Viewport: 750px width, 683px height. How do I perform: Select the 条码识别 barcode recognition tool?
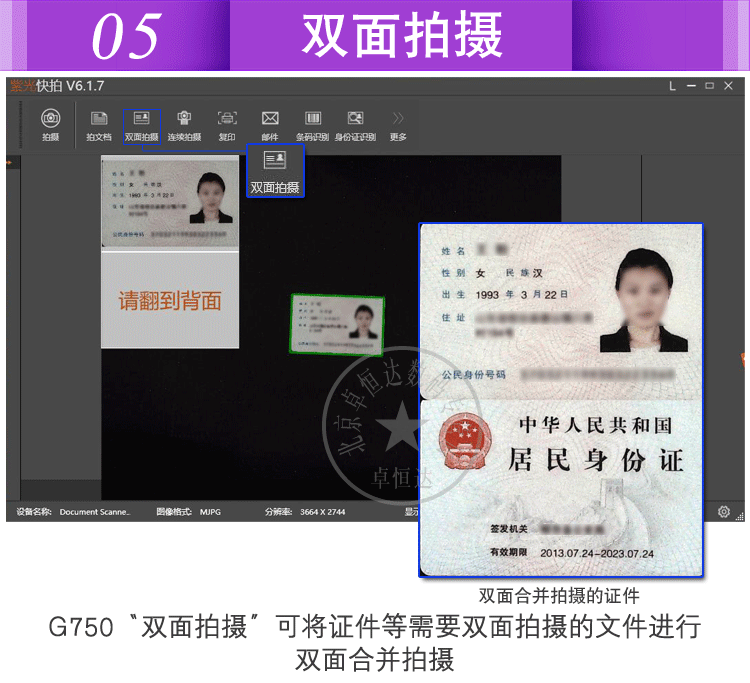(312, 126)
